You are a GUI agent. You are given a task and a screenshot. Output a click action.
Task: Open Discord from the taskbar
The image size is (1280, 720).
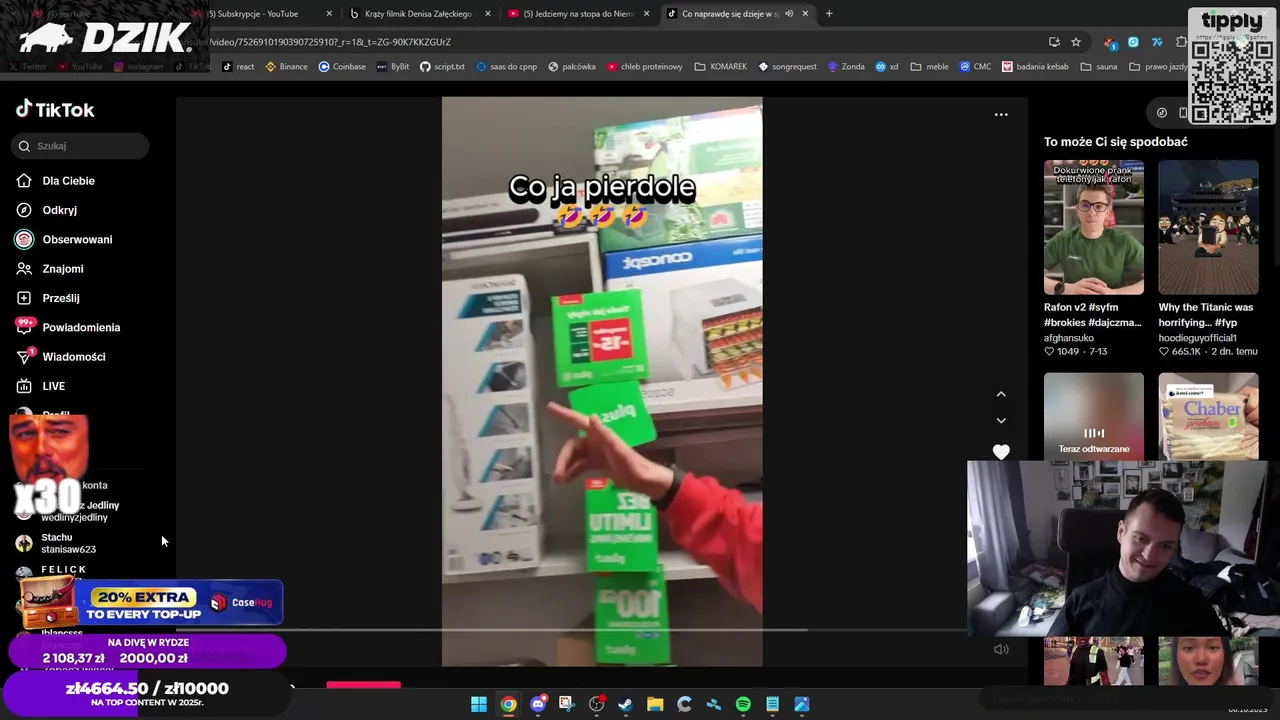(x=538, y=704)
